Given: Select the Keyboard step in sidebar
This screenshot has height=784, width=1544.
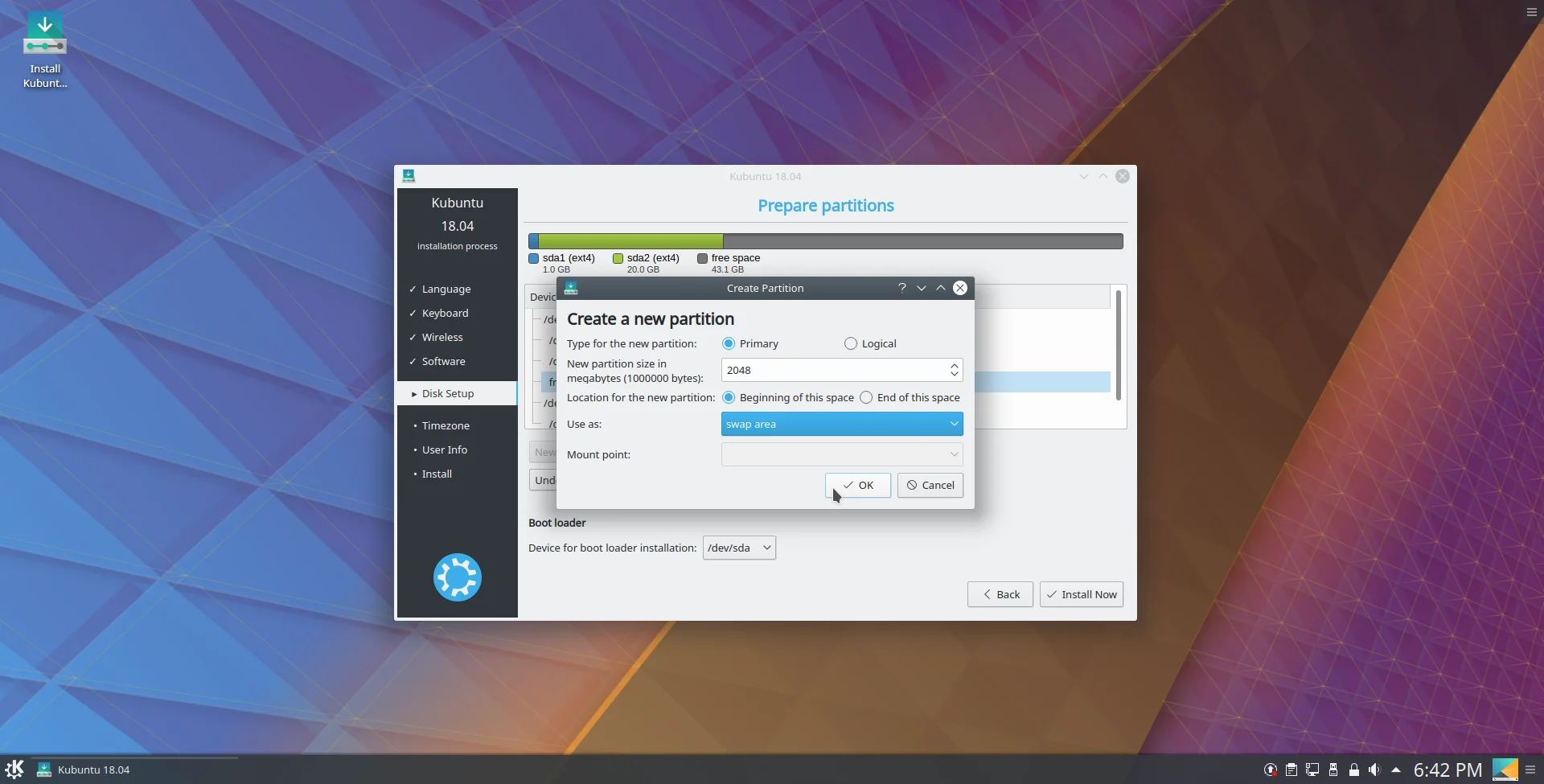Looking at the screenshot, I should coord(445,313).
